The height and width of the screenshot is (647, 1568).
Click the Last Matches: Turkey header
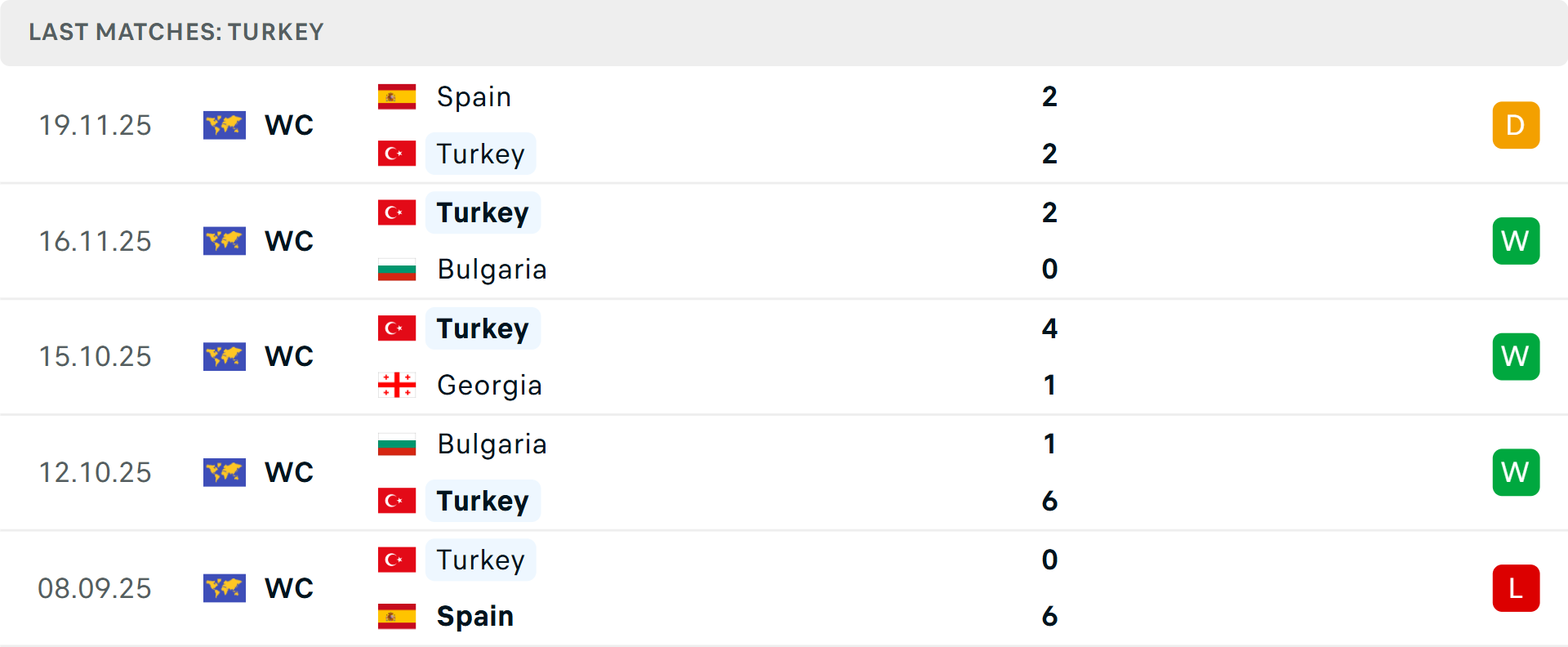[x=176, y=32]
